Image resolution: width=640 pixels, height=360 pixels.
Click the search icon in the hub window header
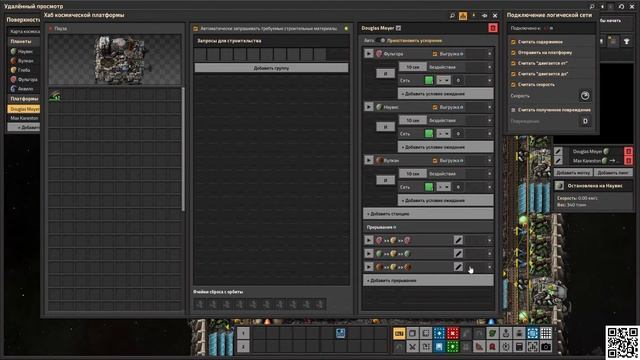(x=452, y=16)
